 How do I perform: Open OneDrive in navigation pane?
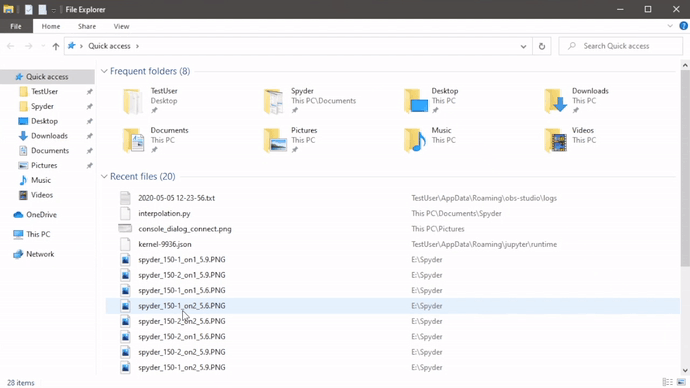41,215
